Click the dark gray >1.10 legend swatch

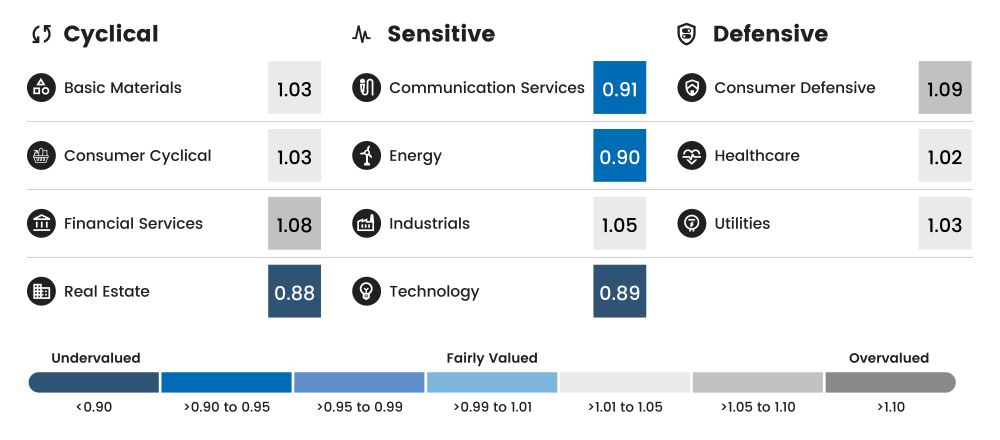point(890,382)
